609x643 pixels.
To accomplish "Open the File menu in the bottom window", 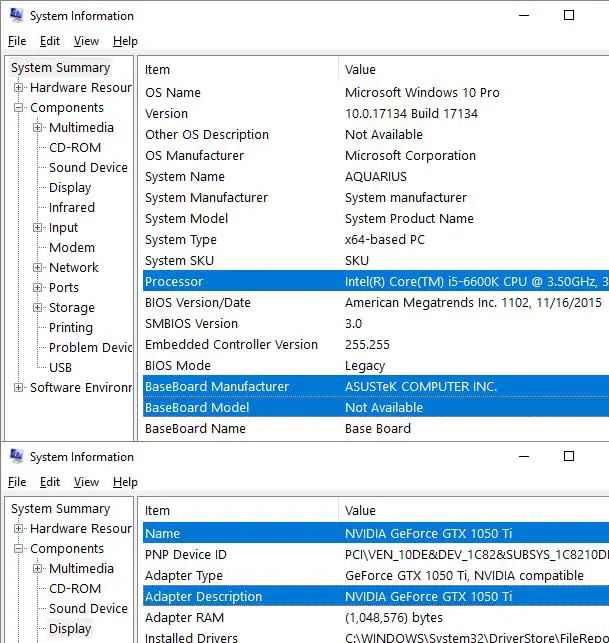I will [x=17, y=482].
